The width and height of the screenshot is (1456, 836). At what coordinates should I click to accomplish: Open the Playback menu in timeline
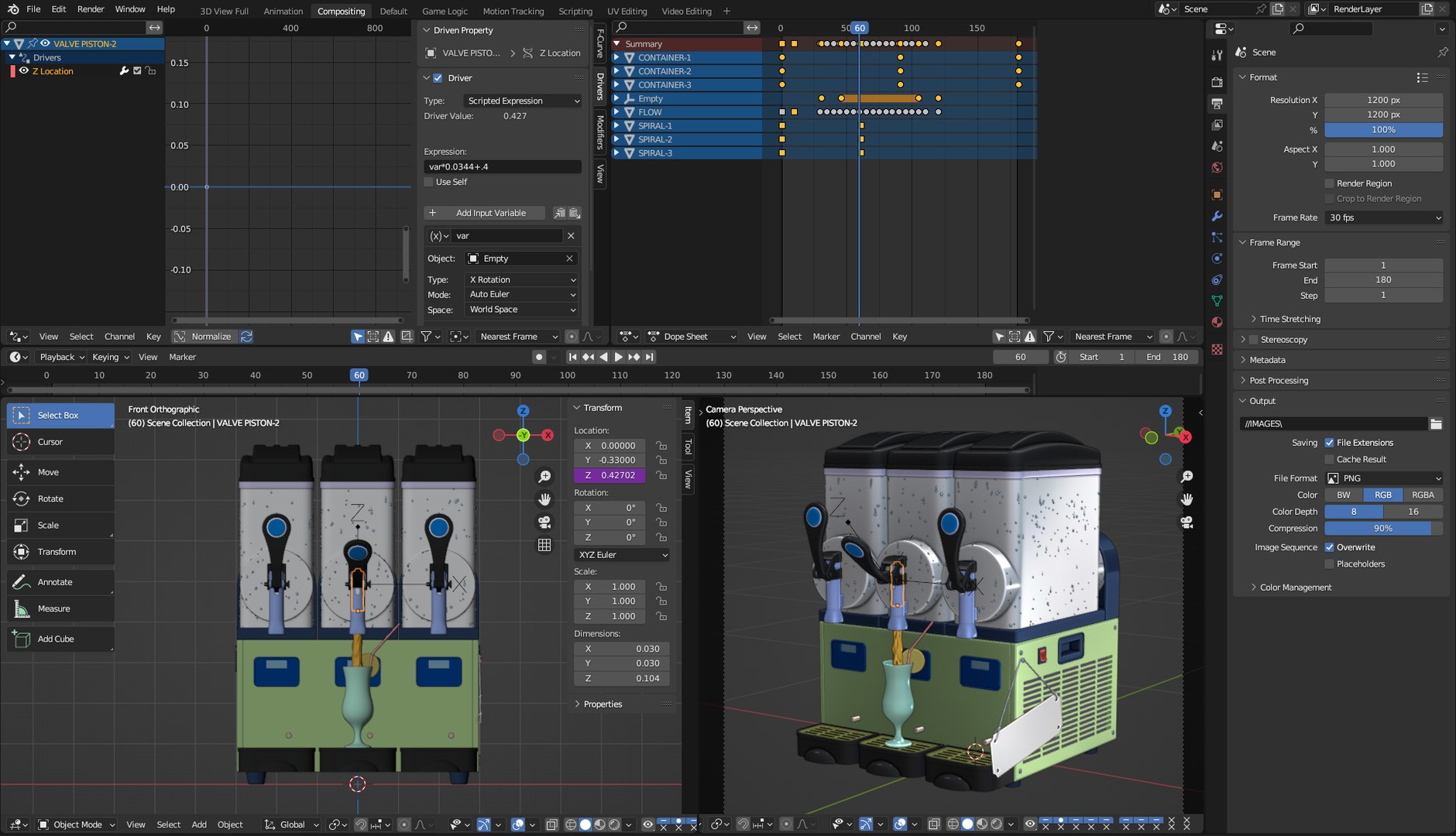coord(61,357)
